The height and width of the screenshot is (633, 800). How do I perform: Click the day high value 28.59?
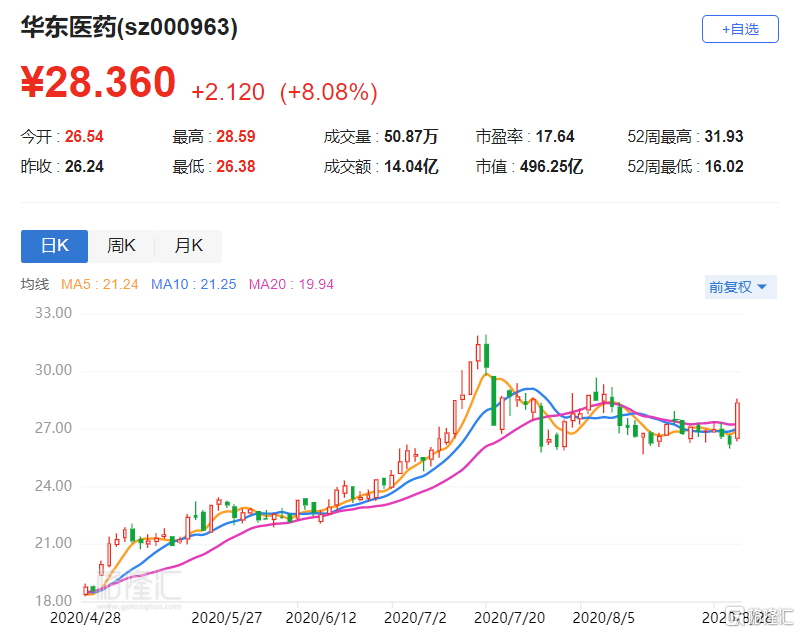pyautogui.click(x=236, y=137)
